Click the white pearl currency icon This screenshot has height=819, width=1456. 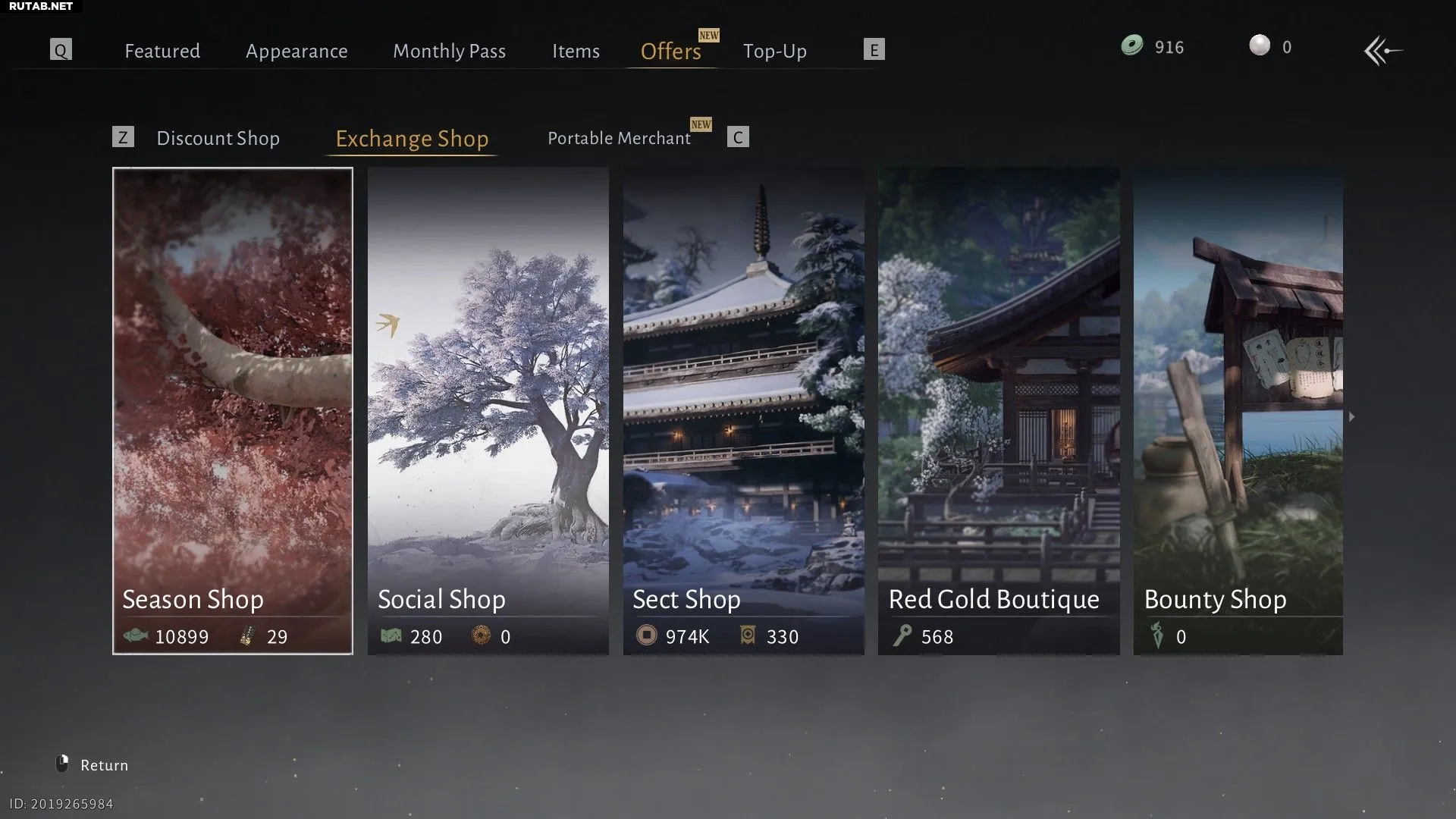pyautogui.click(x=1260, y=45)
